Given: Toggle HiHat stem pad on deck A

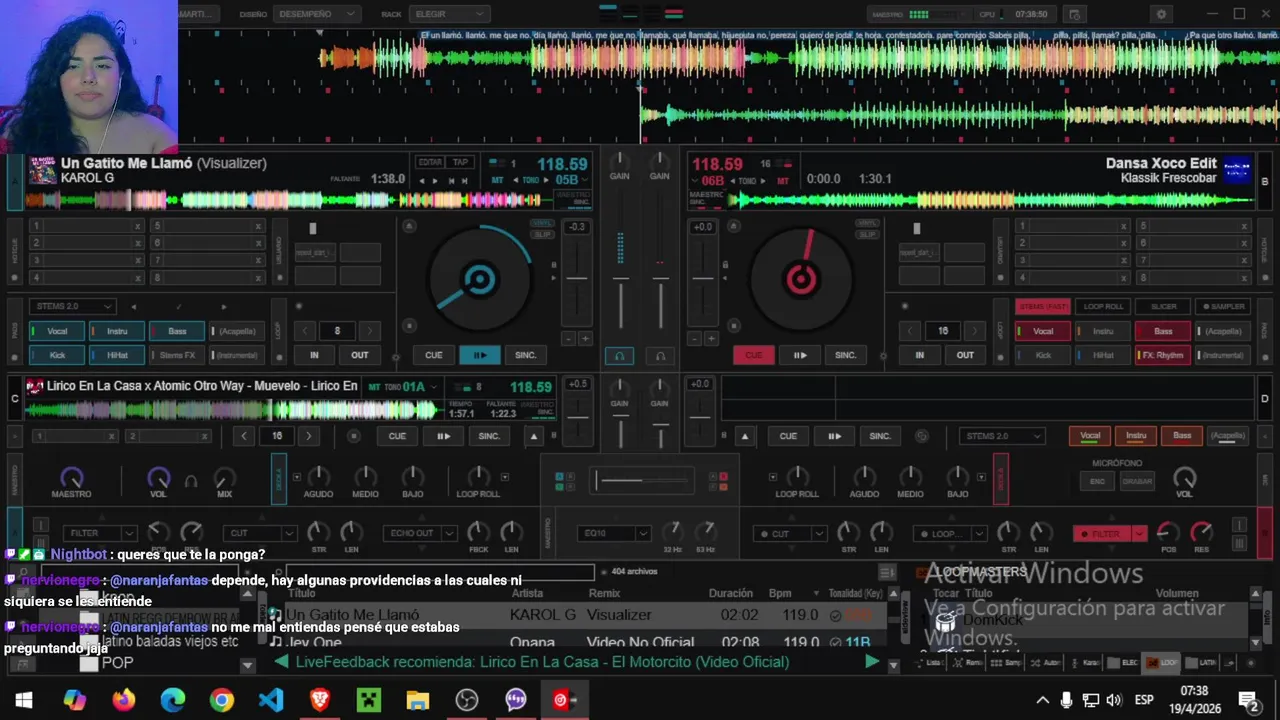Looking at the screenshot, I should (117, 355).
